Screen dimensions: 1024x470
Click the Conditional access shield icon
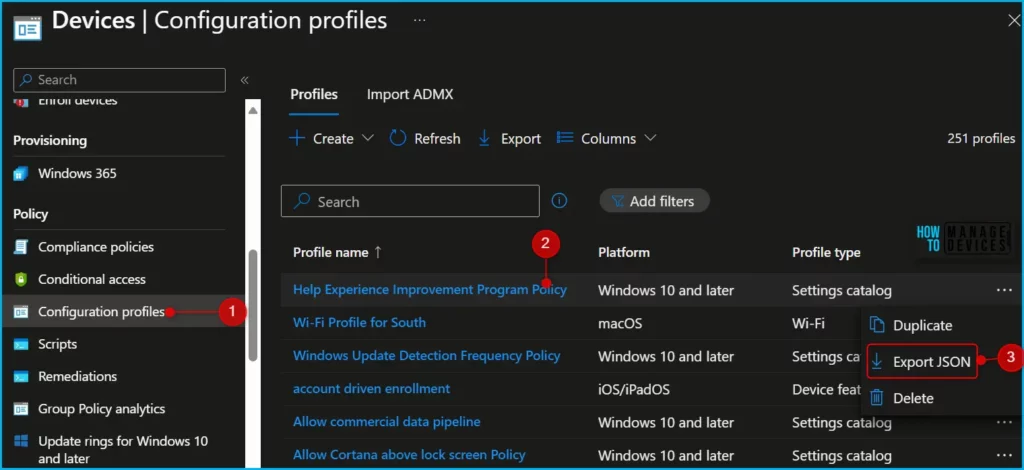click(x=21, y=279)
